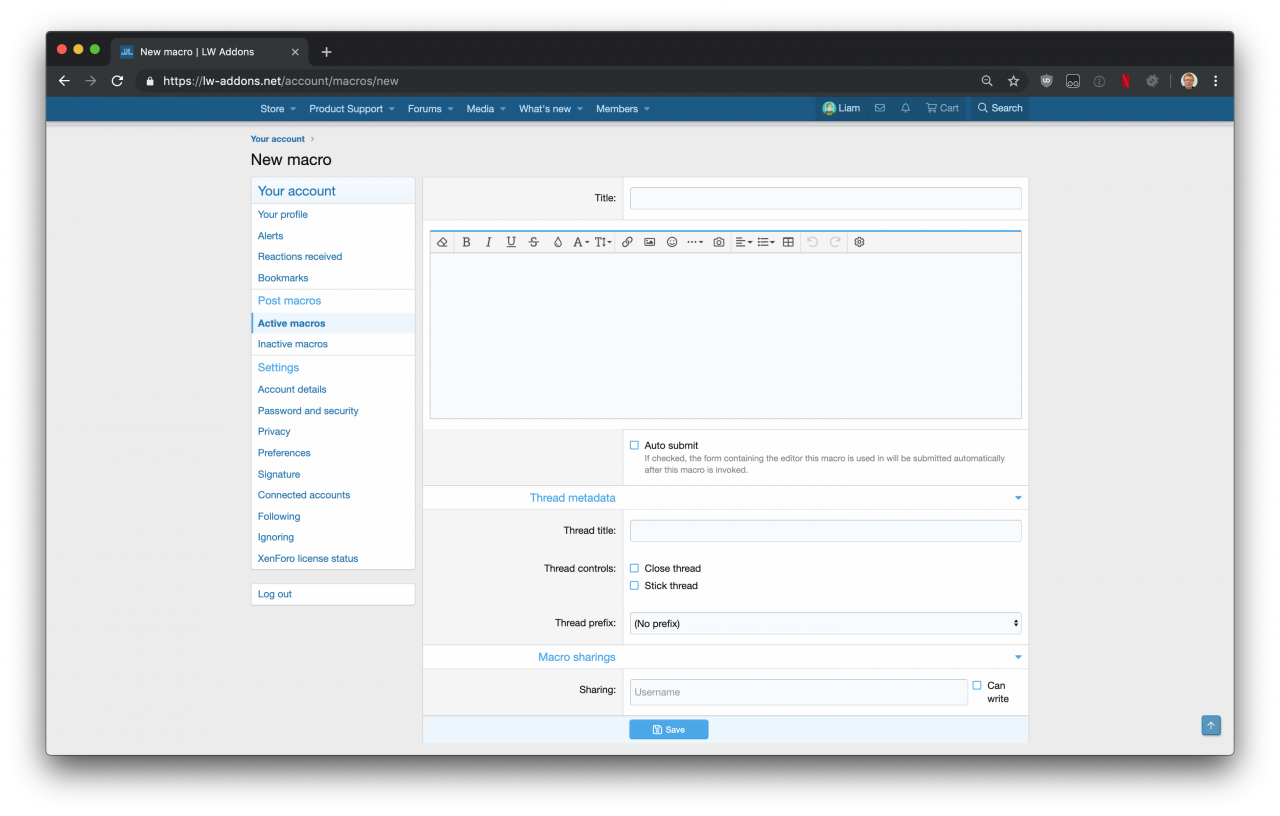Image resolution: width=1280 pixels, height=816 pixels.
Task: Enable the Auto submit checkbox
Action: [x=634, y=446]
